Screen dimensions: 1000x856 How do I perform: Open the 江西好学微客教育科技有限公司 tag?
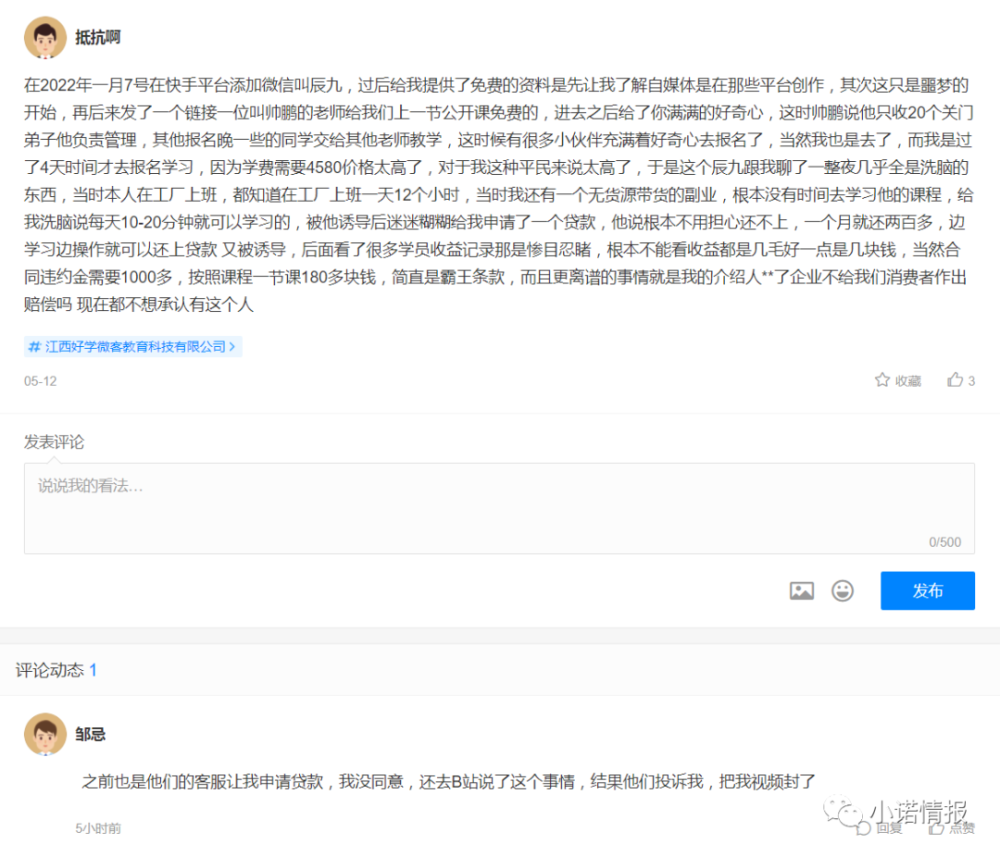(133, 346)
